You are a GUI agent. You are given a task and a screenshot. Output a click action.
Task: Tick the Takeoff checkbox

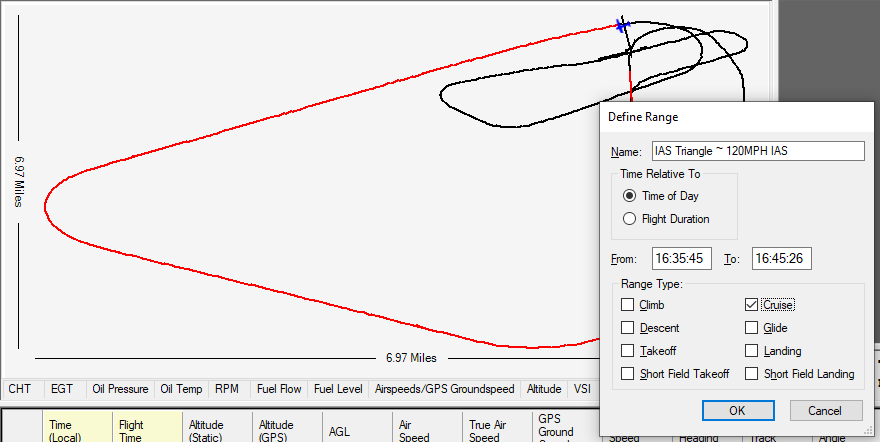pos(627,351)
